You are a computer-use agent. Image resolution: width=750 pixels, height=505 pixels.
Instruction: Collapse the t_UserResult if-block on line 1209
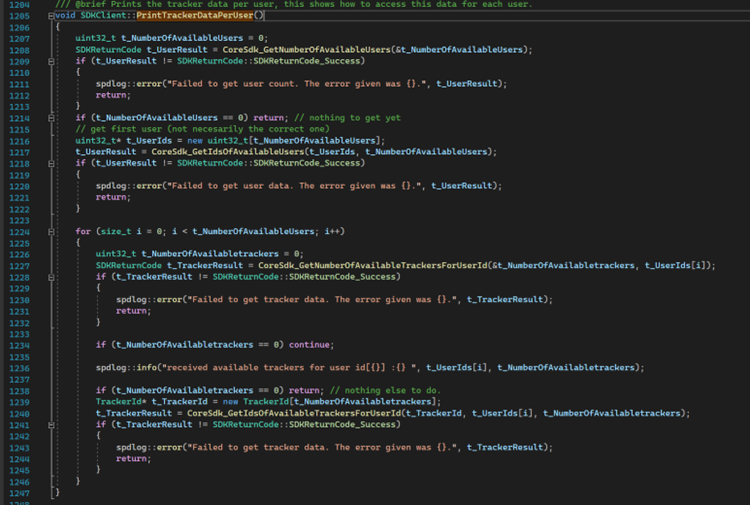coord(51,61)
